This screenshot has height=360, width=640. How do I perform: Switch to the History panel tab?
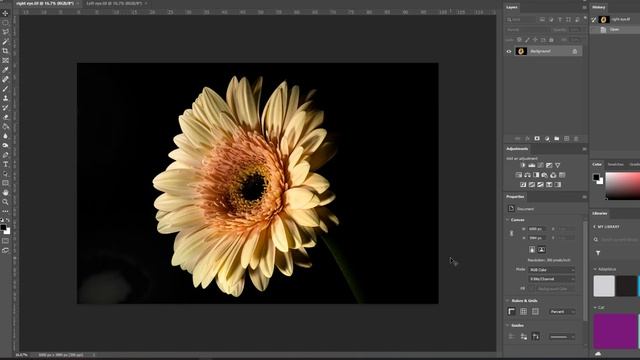599,7
